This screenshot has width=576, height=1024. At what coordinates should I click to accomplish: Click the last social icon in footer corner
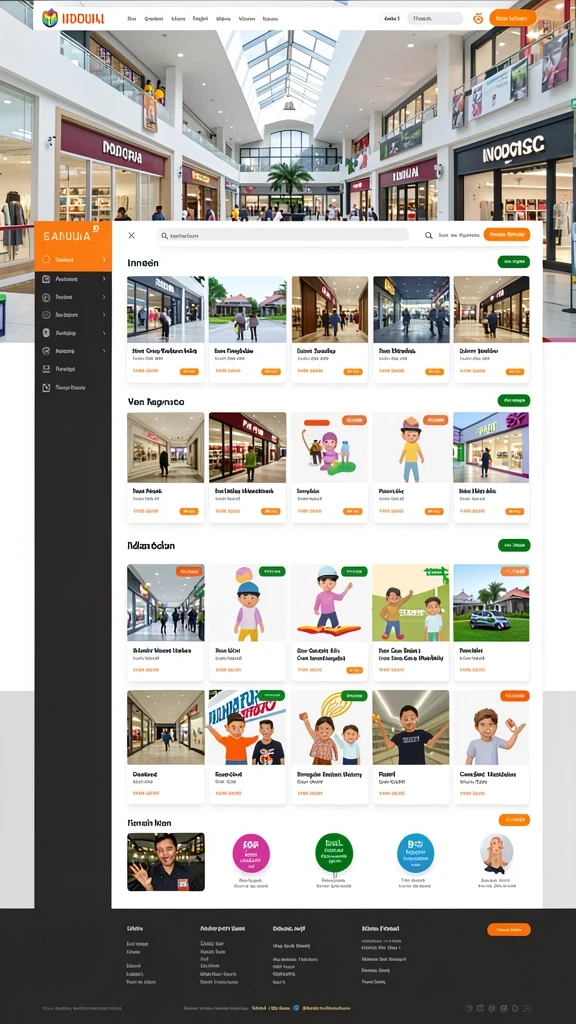tap(528, 1008)
